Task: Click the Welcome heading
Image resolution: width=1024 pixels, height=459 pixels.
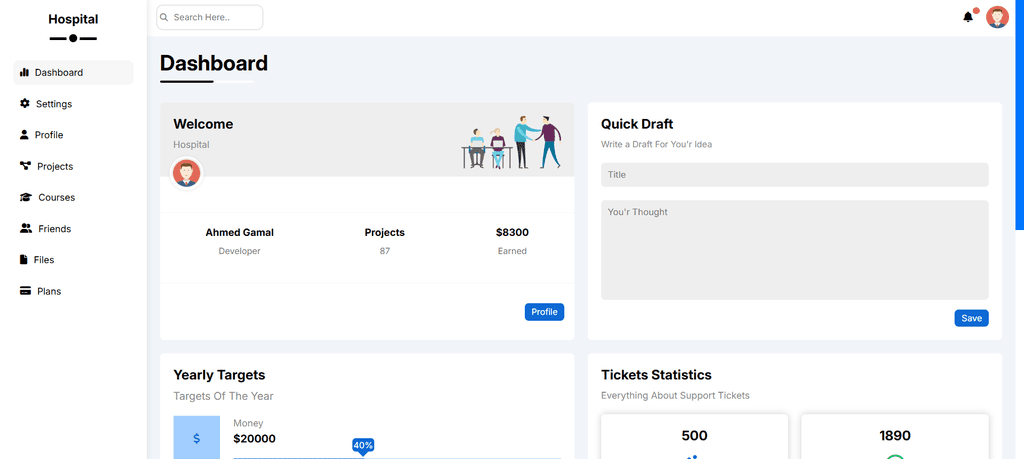Action: (203, 124)
